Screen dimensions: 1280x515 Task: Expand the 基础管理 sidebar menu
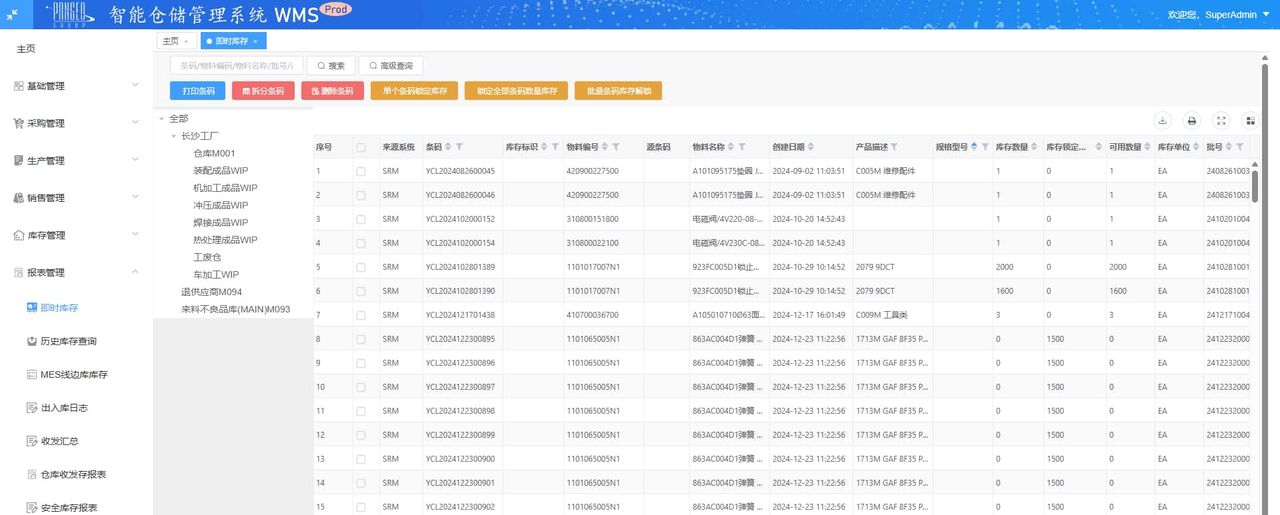pos(76,86)
